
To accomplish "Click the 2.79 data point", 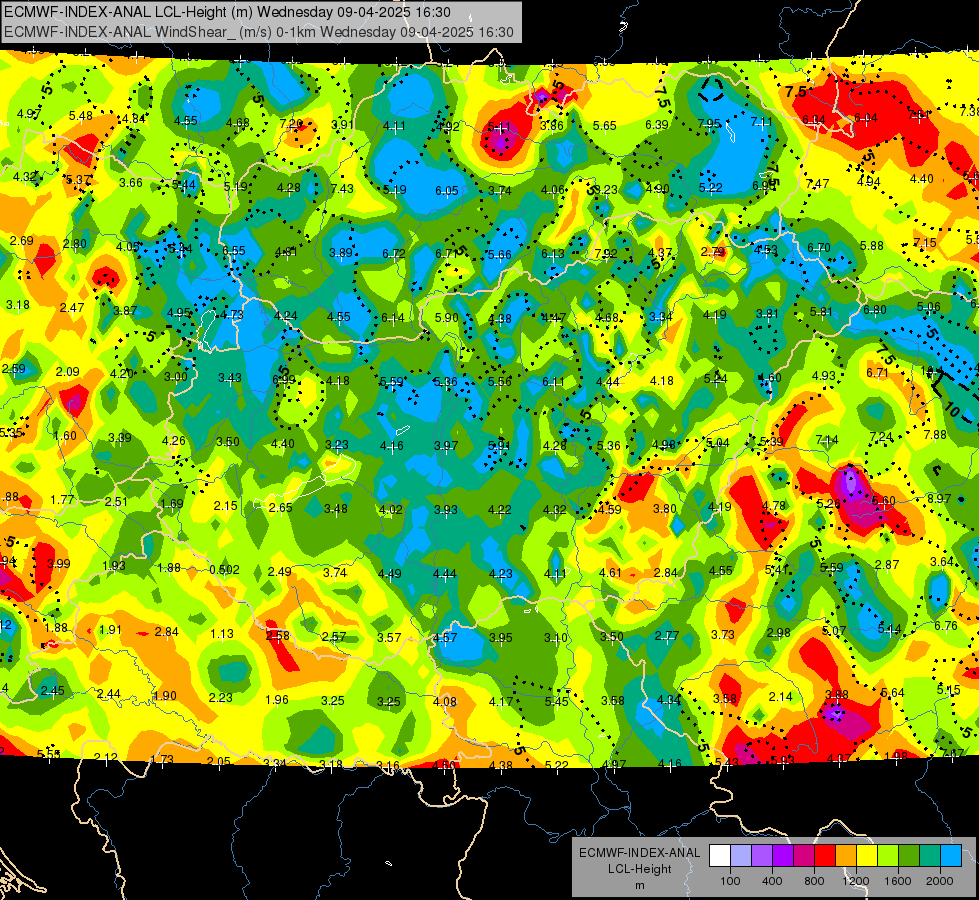I will coord(712,252).
